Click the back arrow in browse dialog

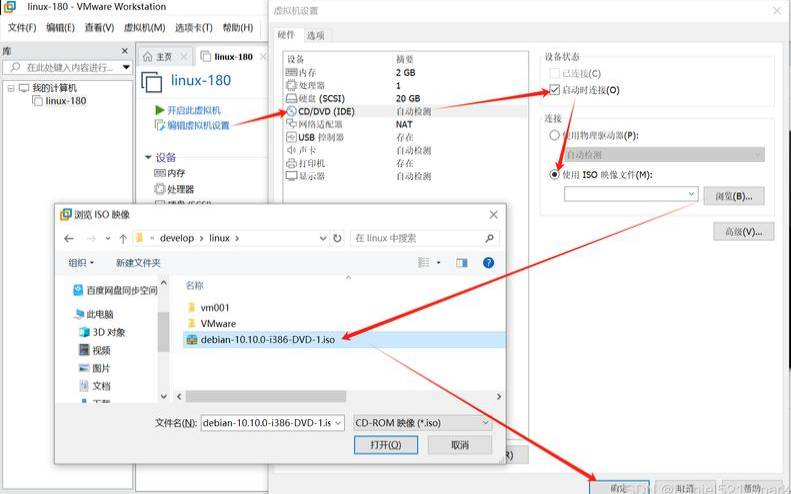[x=69, y=238]
